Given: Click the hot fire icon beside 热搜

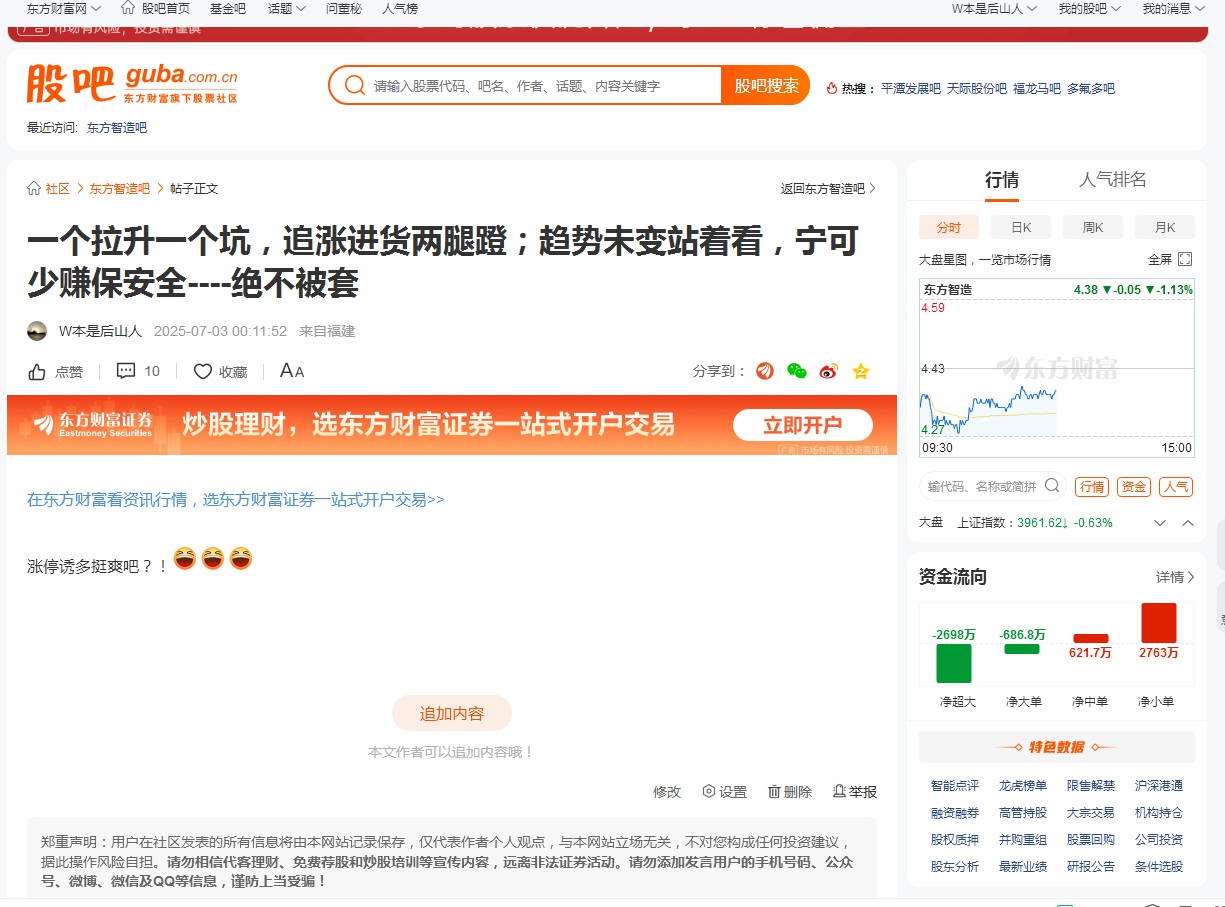Looking at the screenshot, I should 832,88.
